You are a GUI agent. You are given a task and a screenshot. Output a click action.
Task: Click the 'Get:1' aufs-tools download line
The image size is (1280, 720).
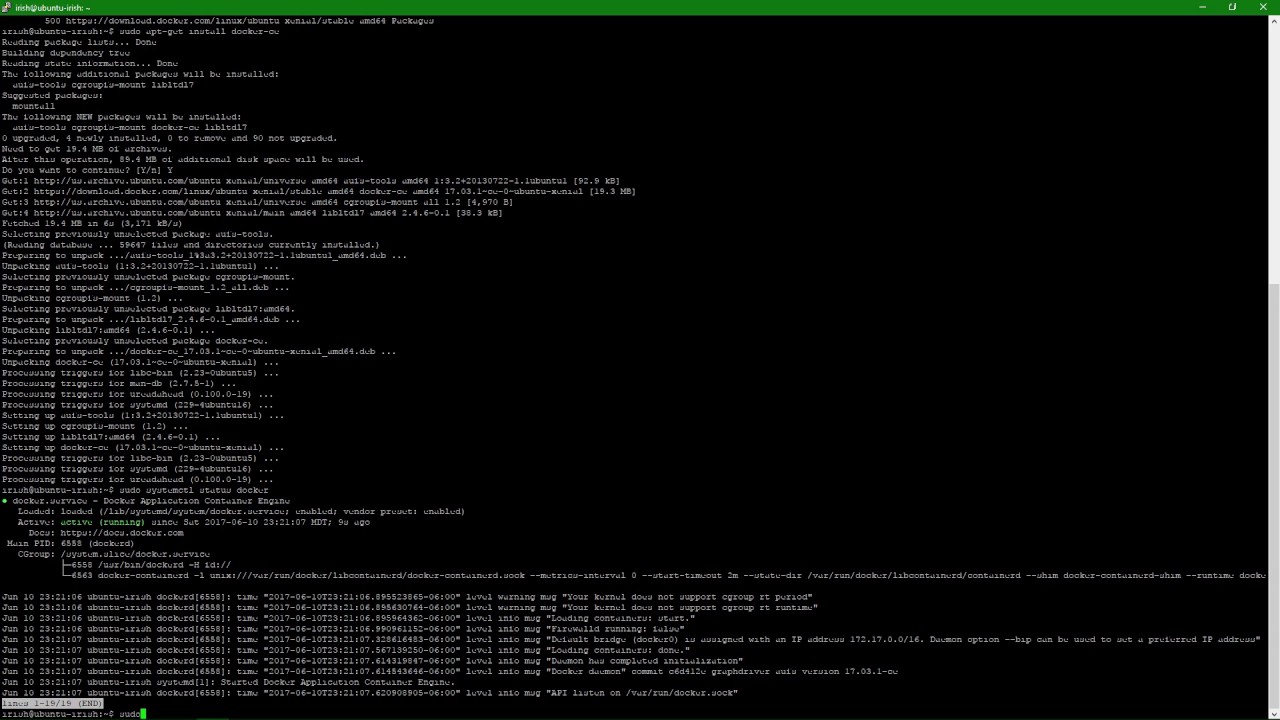click(310, 181)
